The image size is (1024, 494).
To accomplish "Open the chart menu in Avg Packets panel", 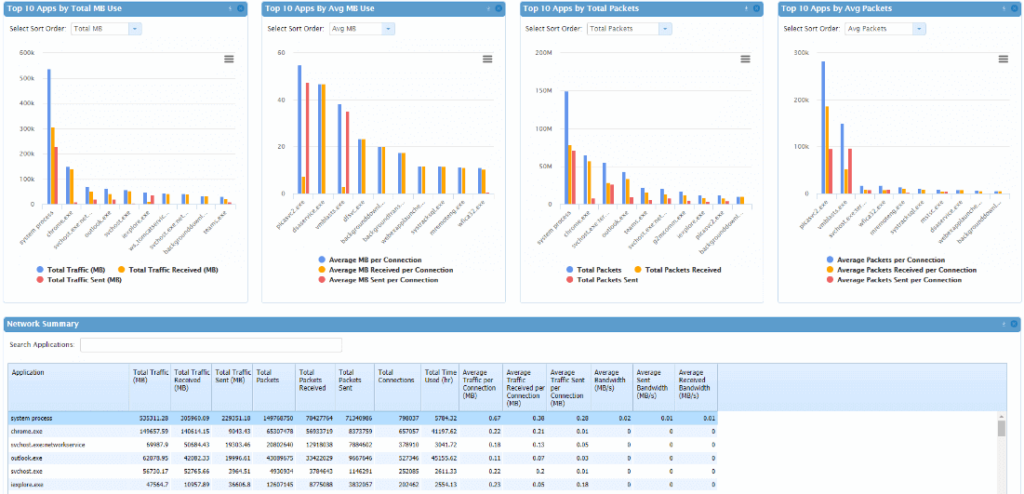I will pyautogui.click(x=1003, y=59).
